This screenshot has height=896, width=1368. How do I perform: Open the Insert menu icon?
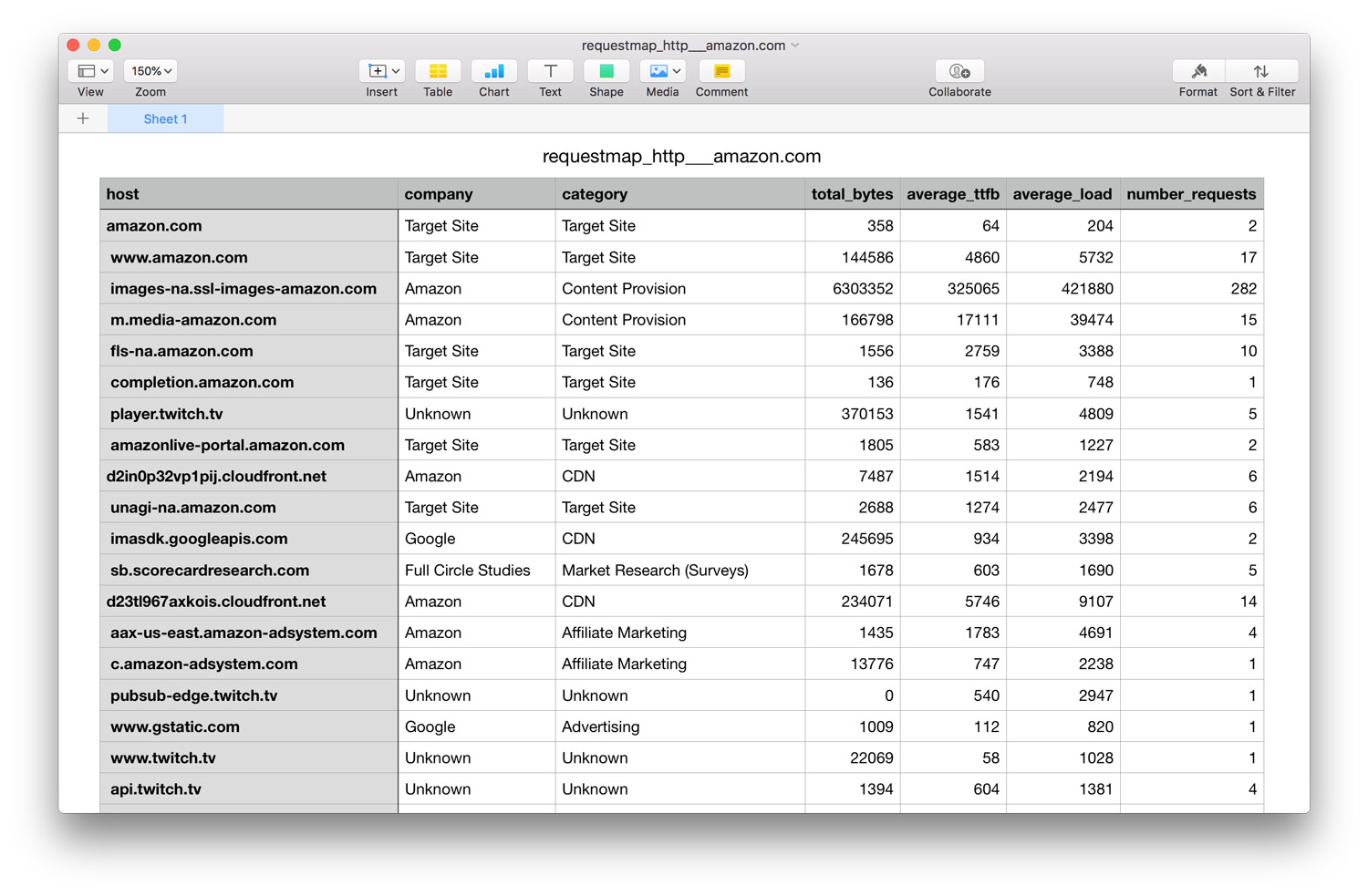point(377,71)
